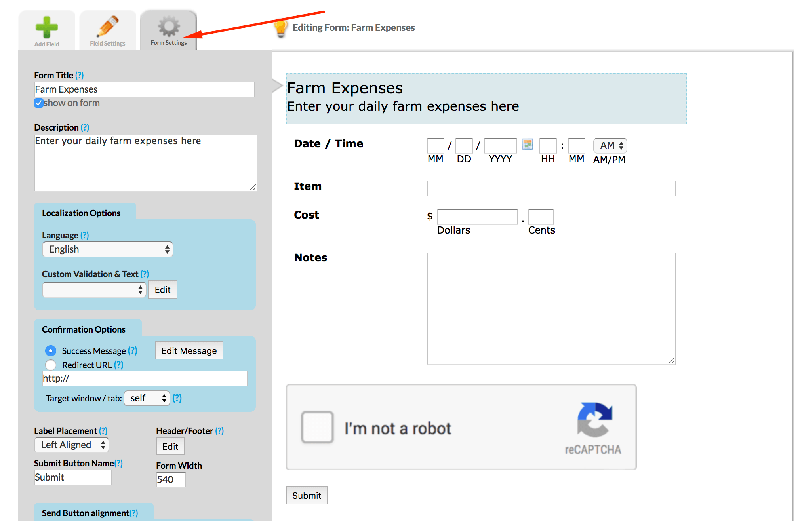Click the Form Title input field
Image resolution: width=800 pixels, height=521 pixels.
pyautogui.click(x=144, y=89)
